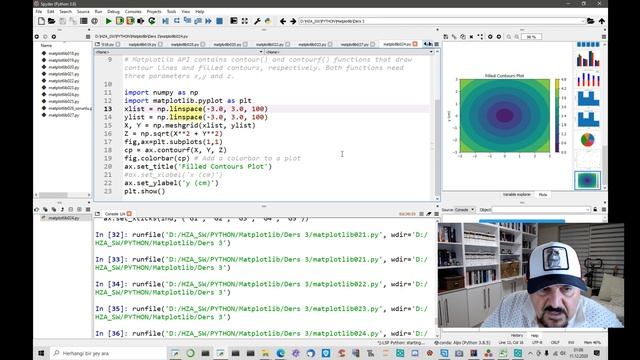This screenshot has width=640, height=360.
Task: Open Microsoft Edge from the taskbar
Action: (x=280, y=353)
